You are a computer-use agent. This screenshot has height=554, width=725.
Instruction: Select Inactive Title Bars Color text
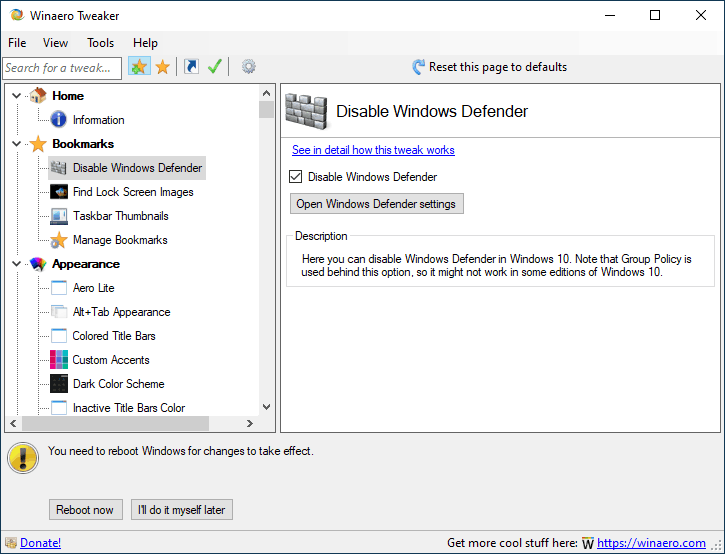(129, 408)
